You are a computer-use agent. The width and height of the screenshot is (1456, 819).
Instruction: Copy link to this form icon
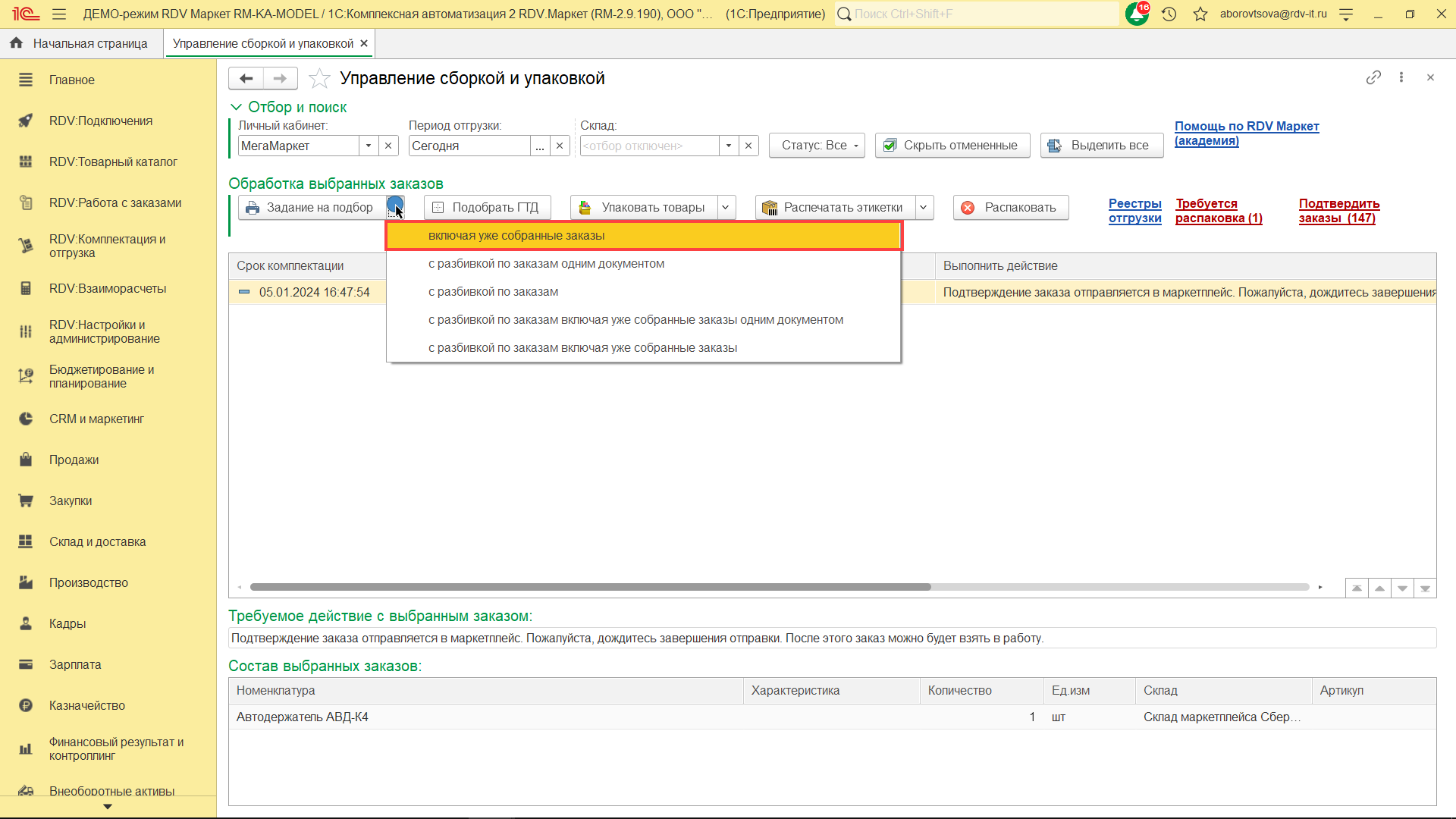pyautogui.click(x=1373, y=77)
